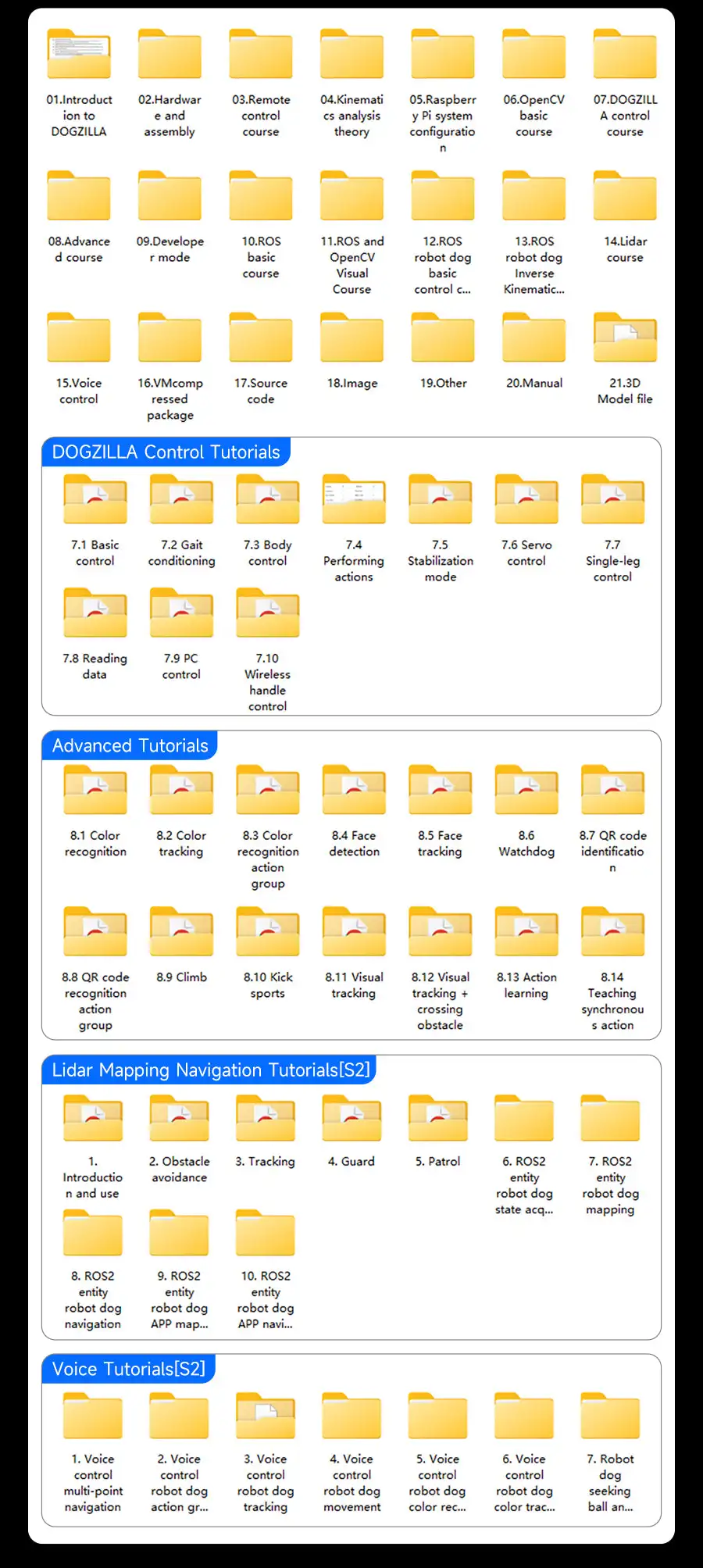Open the 20.Manual folder

pos(533,338)
